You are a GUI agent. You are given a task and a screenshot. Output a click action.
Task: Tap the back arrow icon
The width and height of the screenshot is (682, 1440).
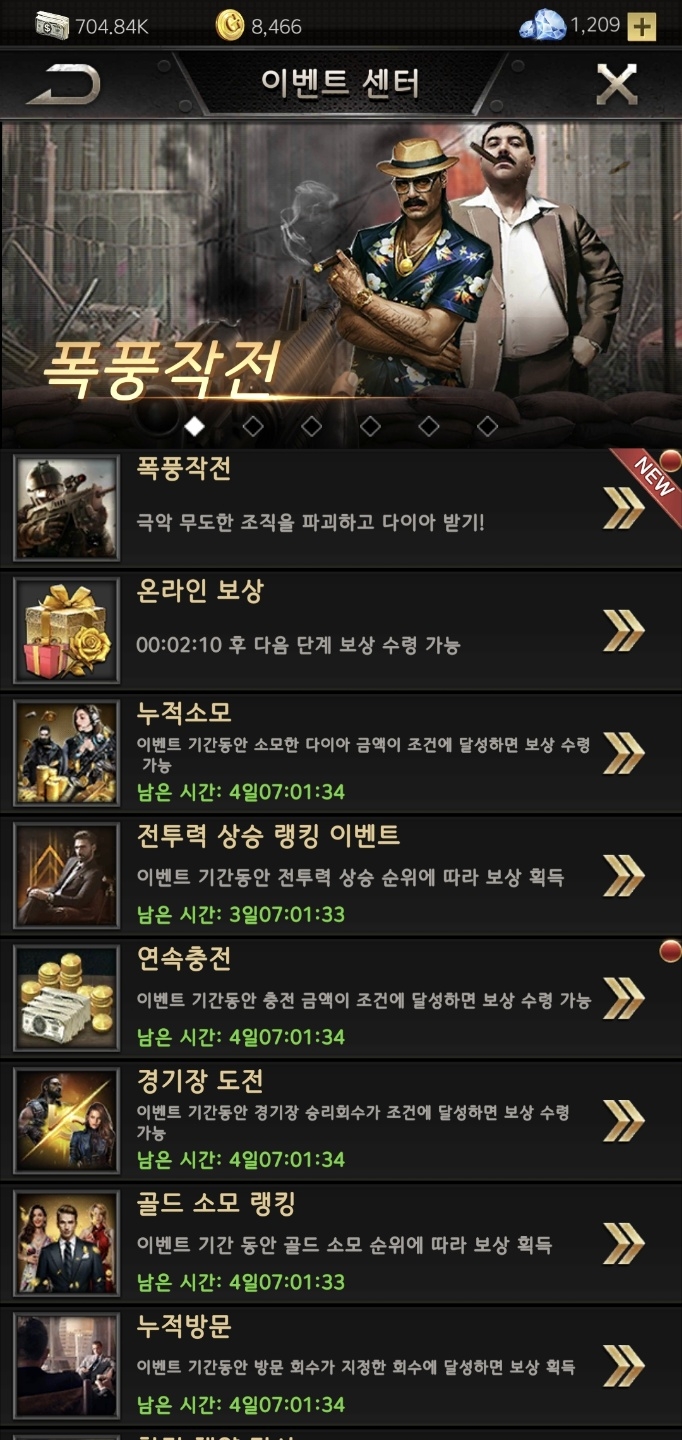[63, 85]
